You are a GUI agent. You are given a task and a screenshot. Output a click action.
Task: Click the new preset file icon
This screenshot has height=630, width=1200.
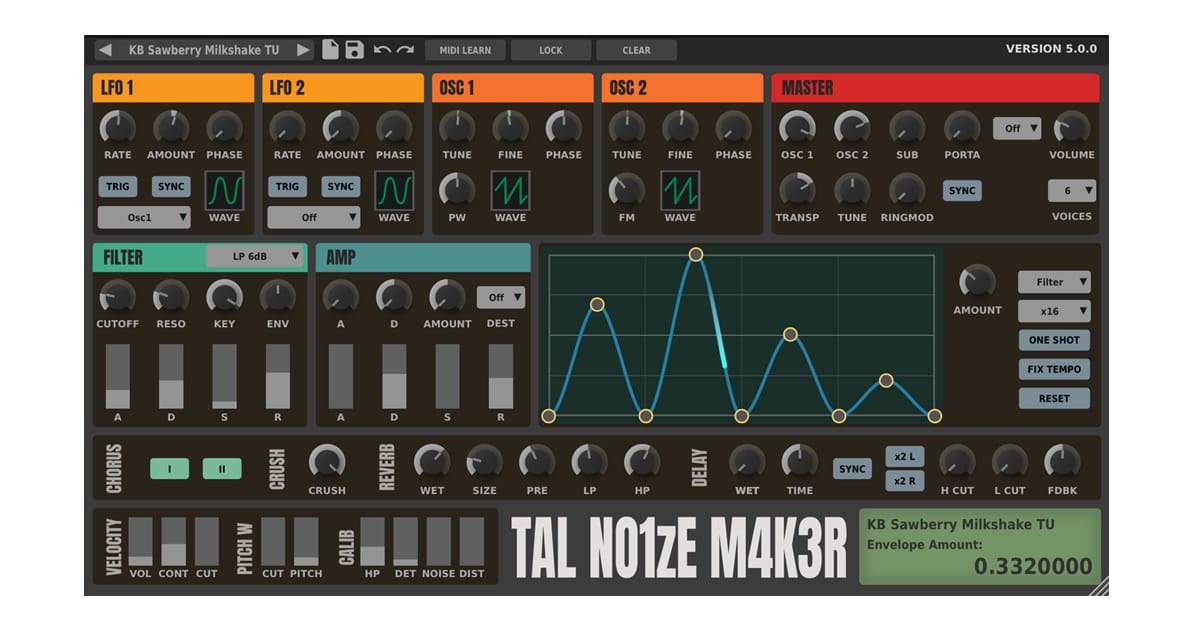point(330,50)
